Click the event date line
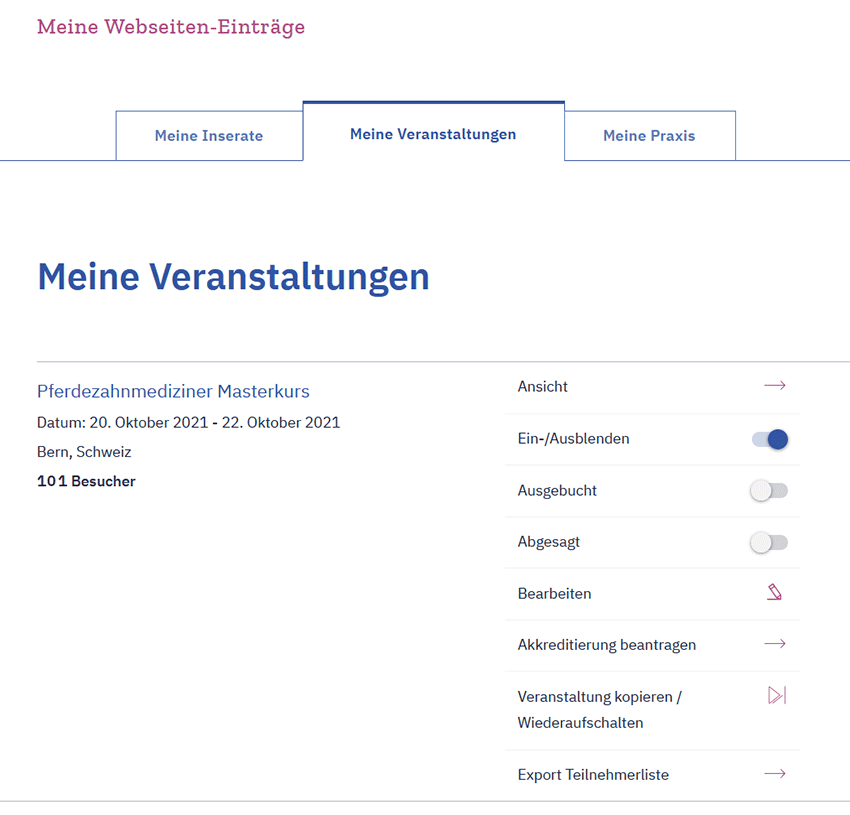Viewport: 850px width, 815px height. tap(188, 422)
